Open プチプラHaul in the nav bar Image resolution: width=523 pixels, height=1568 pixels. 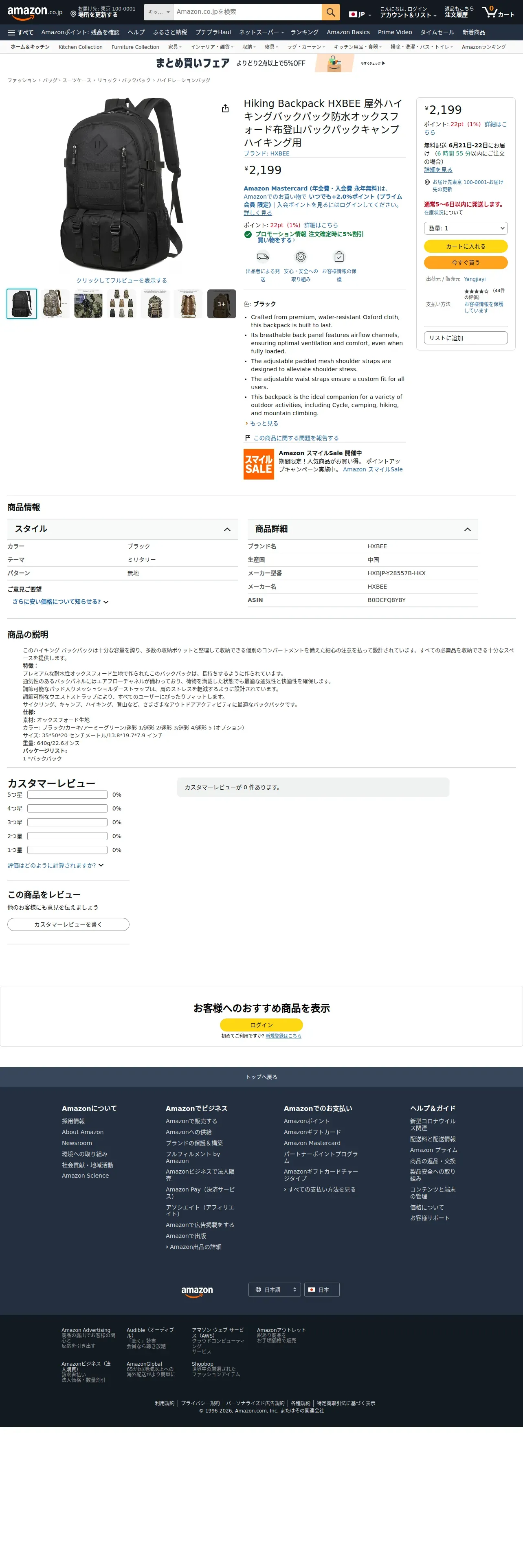[x=213, y=32]
